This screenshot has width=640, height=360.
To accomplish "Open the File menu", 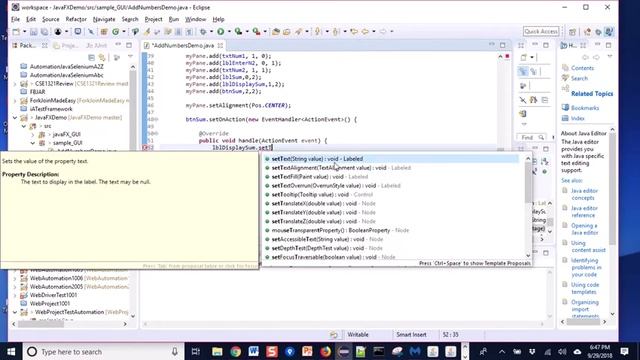I will coord(16,19).
